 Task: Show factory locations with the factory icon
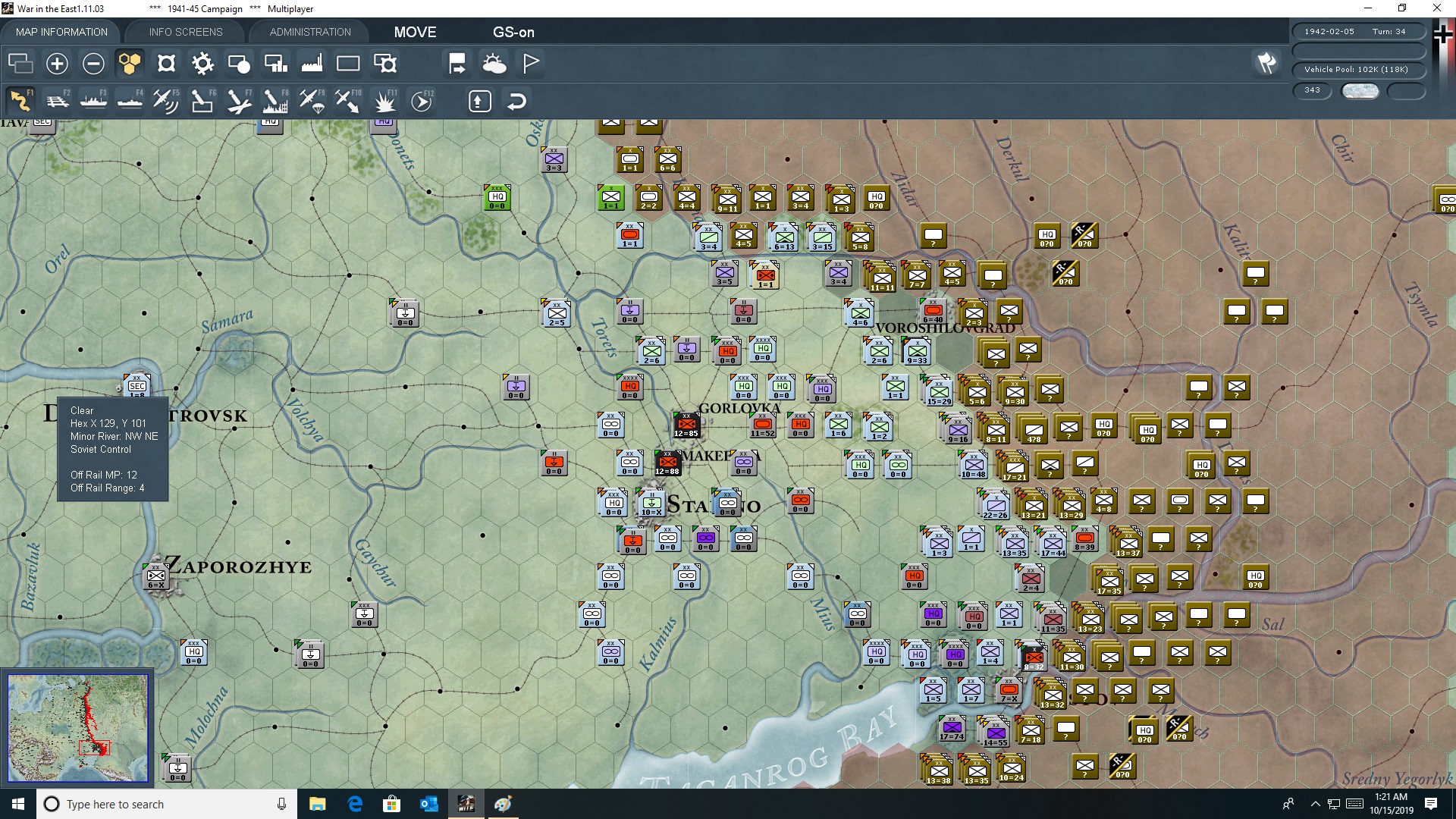[x=312, y=64]
